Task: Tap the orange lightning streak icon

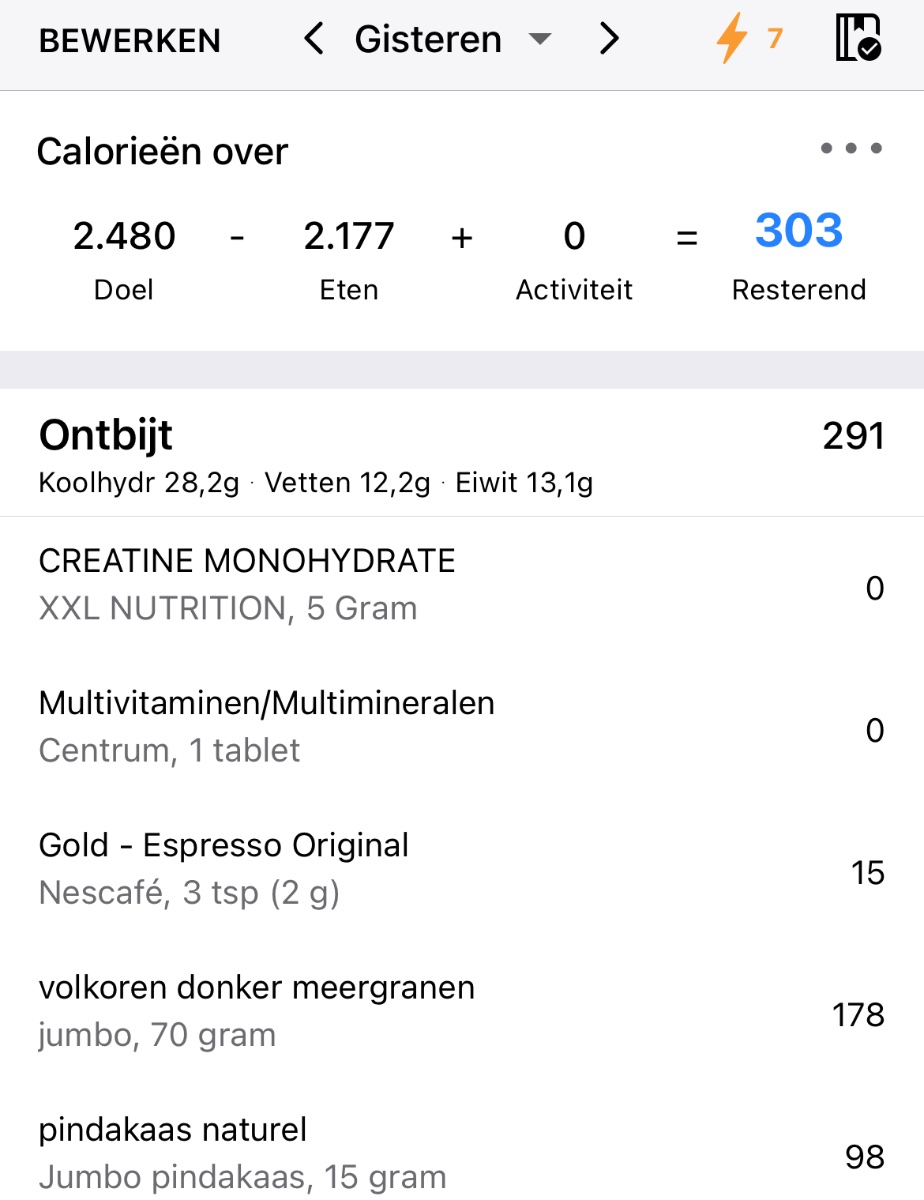Action: point(733,40)
